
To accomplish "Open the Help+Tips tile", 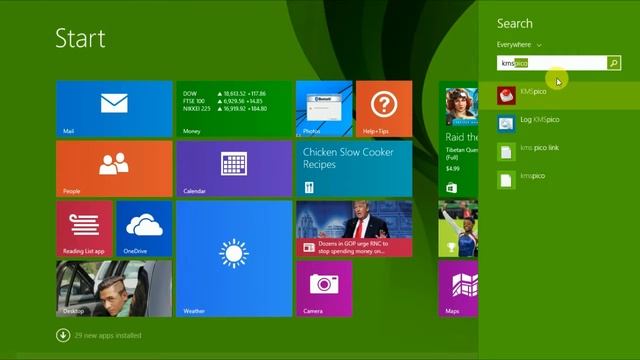I will (x=384, y=109).
